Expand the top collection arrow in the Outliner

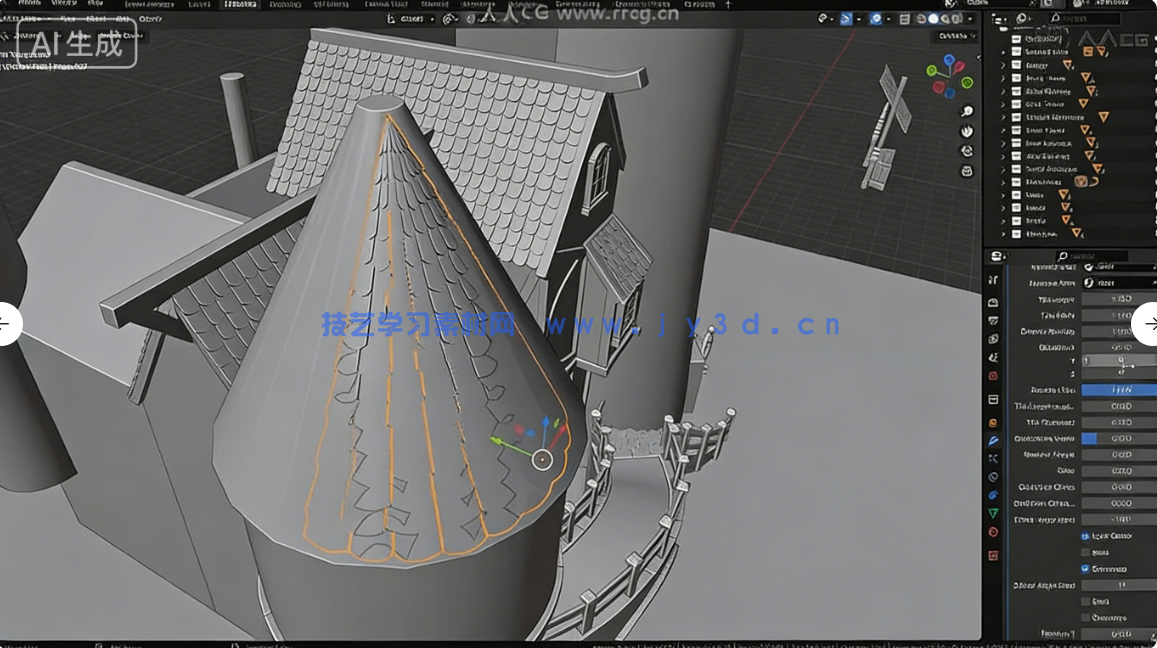click(x=1002, y=51)
